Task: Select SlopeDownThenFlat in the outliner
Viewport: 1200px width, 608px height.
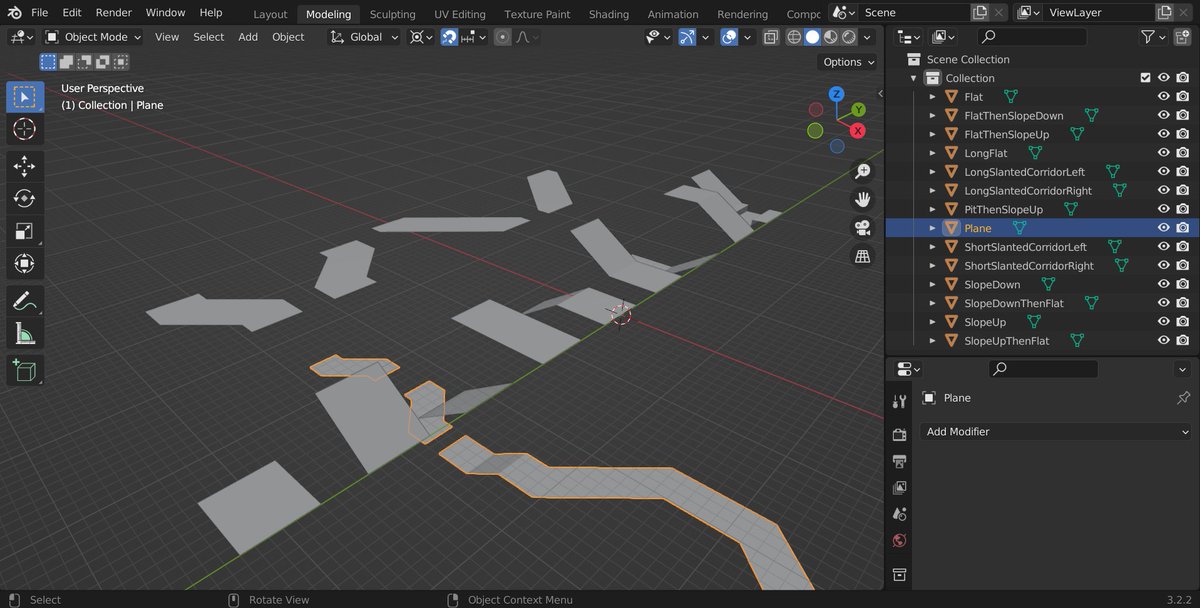Action: click(x=1014, y=303)
